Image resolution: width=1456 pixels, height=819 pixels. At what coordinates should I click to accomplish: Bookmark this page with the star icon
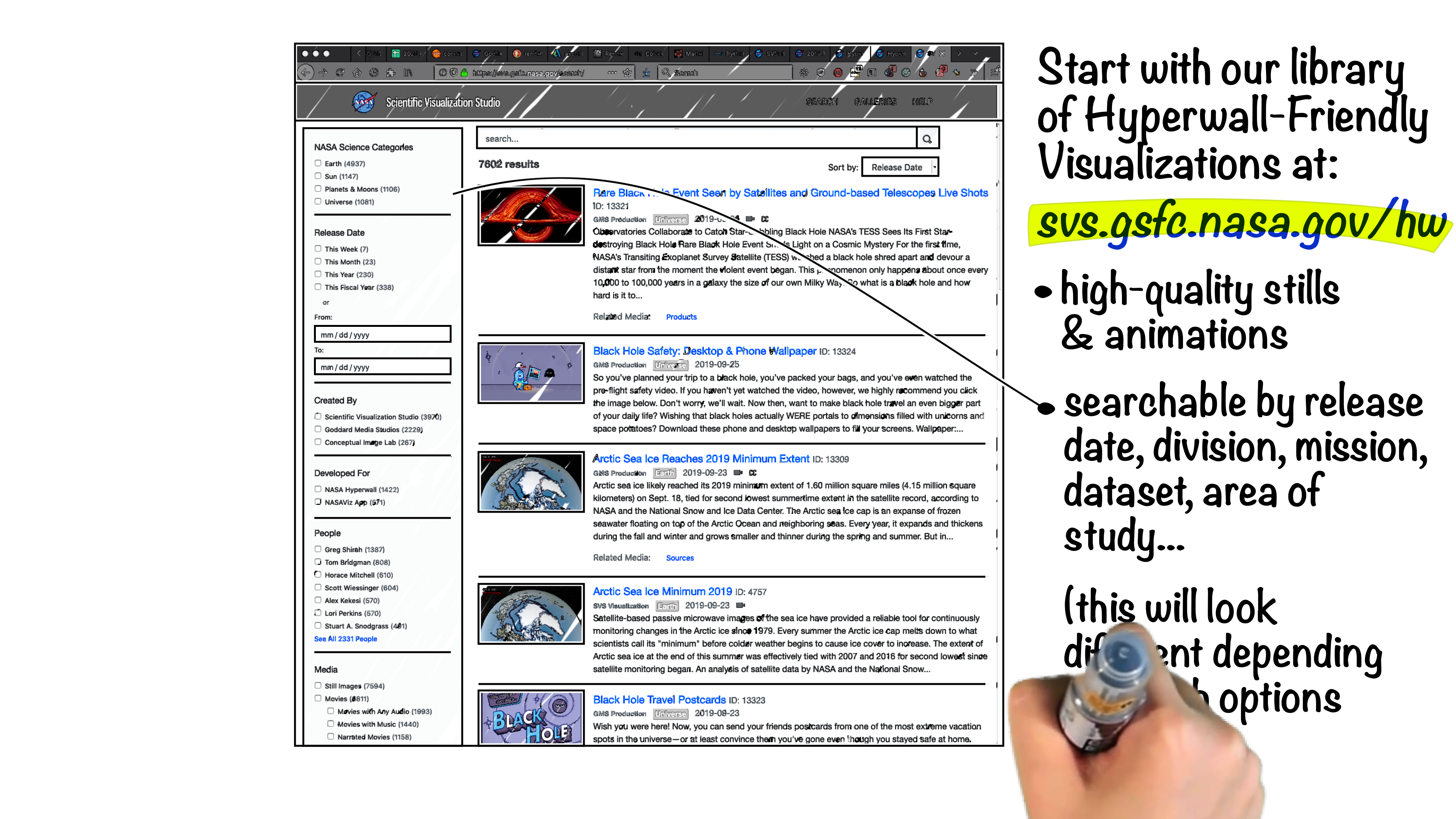coord(627,72)
